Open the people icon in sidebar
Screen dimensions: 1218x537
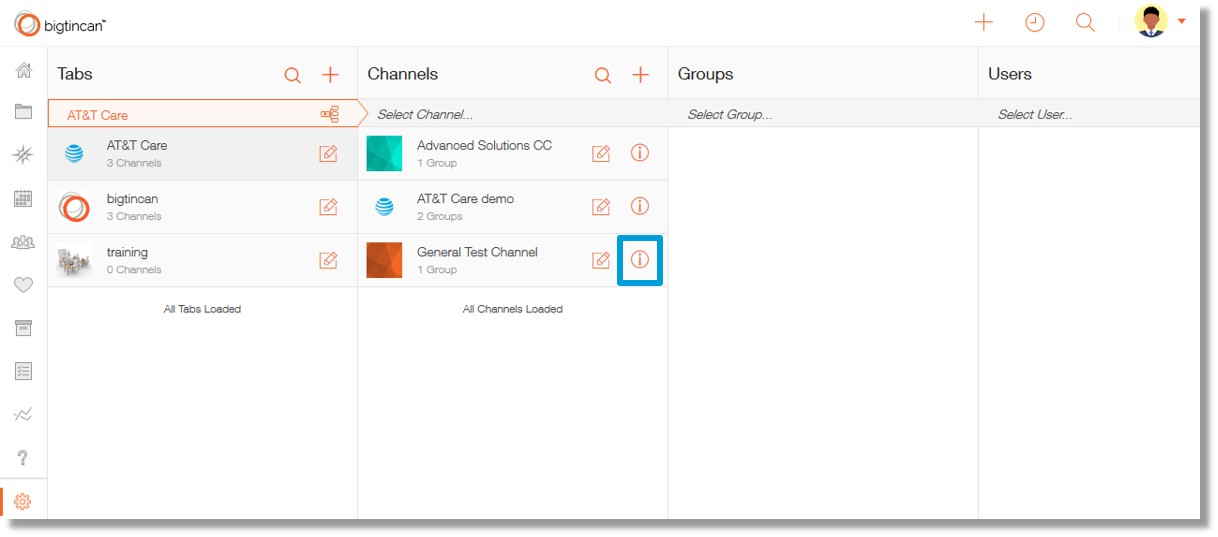point(23,242)
